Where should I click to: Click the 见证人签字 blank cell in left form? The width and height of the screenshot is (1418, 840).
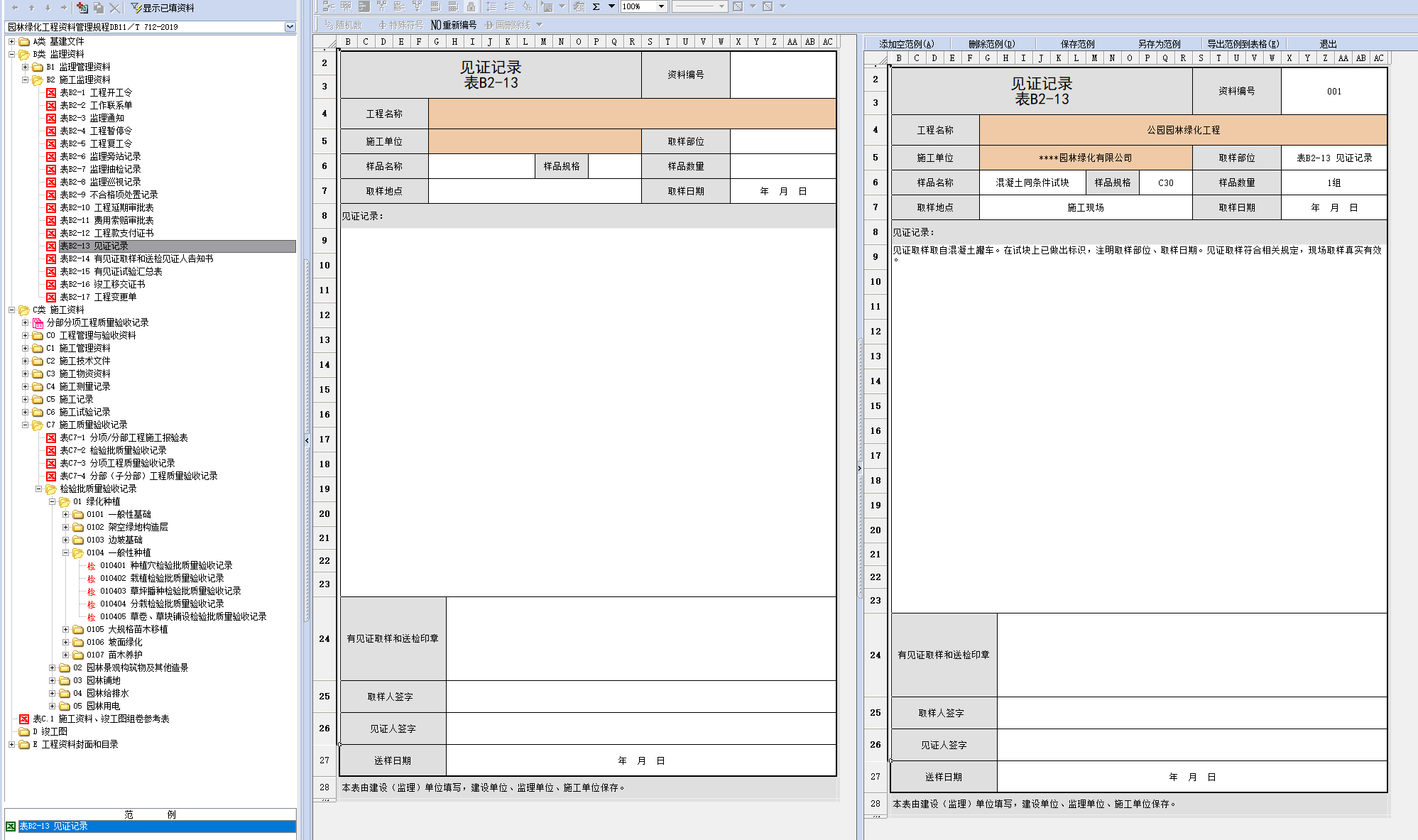coord(640,729)
